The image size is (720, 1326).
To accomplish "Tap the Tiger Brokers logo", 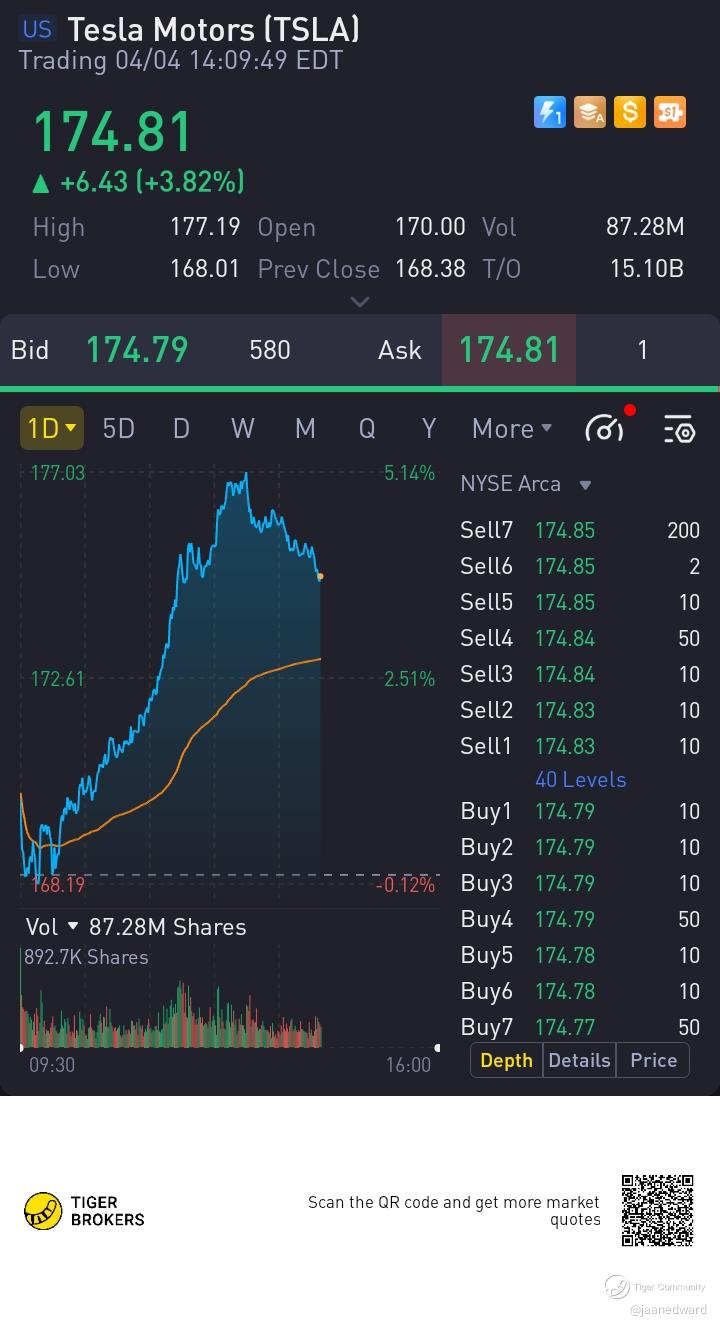I will (85, 1210).
